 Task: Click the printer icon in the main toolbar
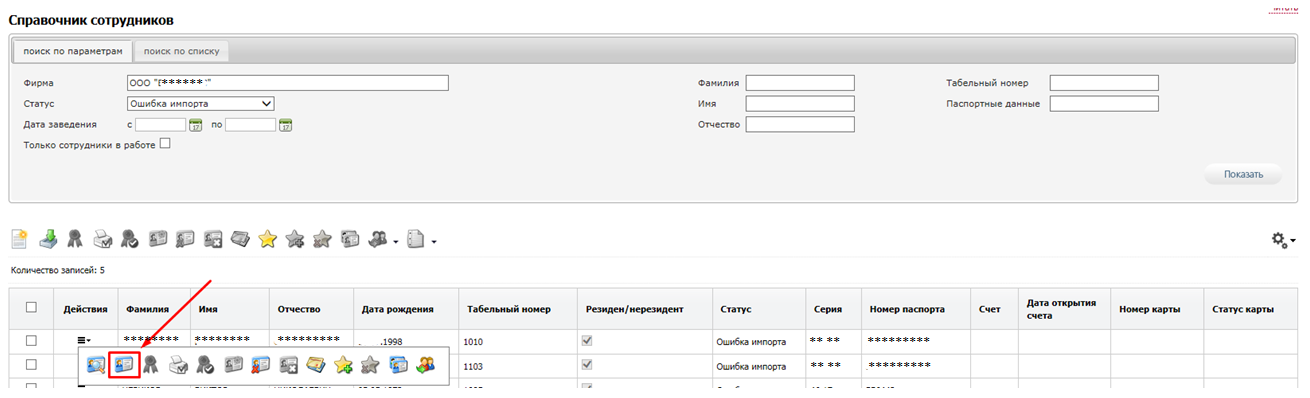pyautogui.click(x=102, y=238)
